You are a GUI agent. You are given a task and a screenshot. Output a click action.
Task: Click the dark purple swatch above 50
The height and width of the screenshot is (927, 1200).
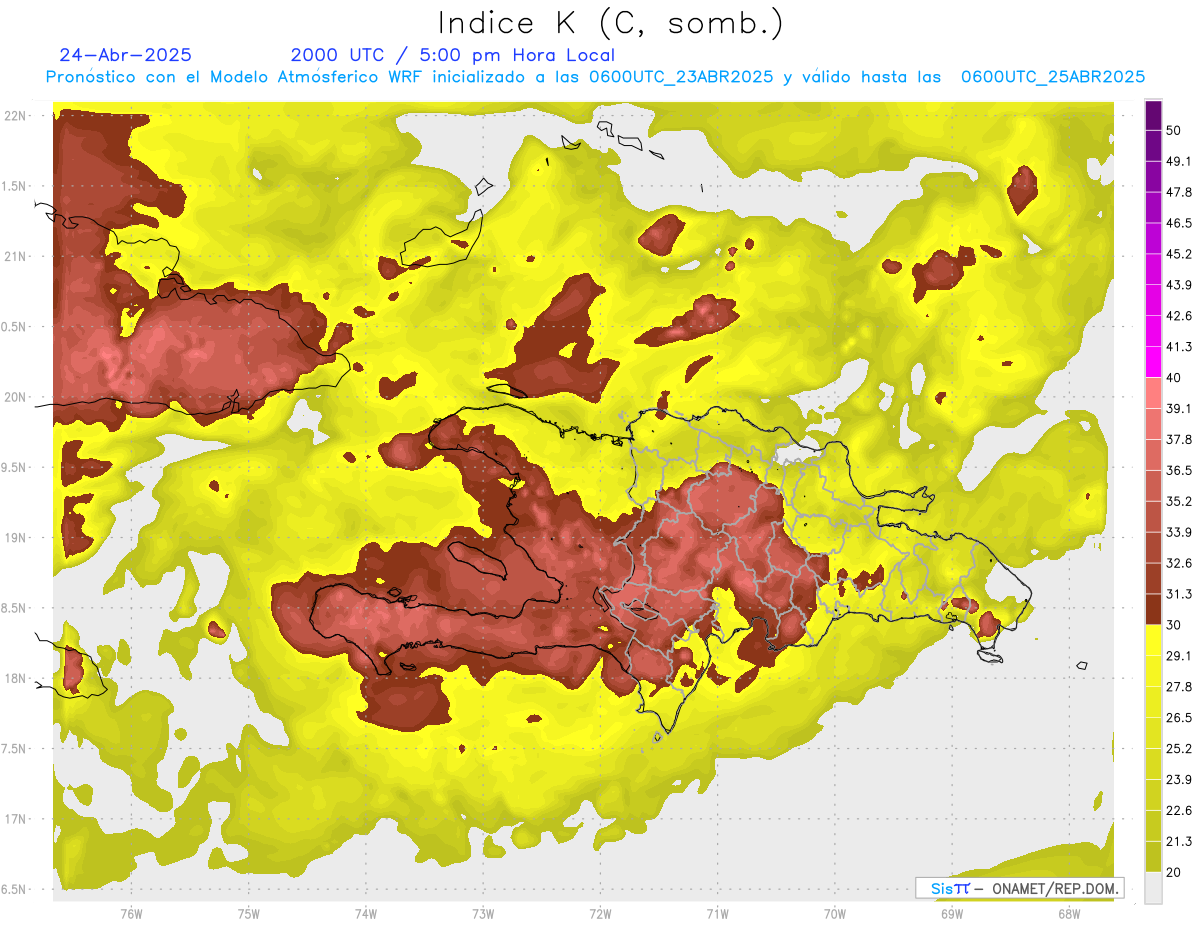point(1153,115)
